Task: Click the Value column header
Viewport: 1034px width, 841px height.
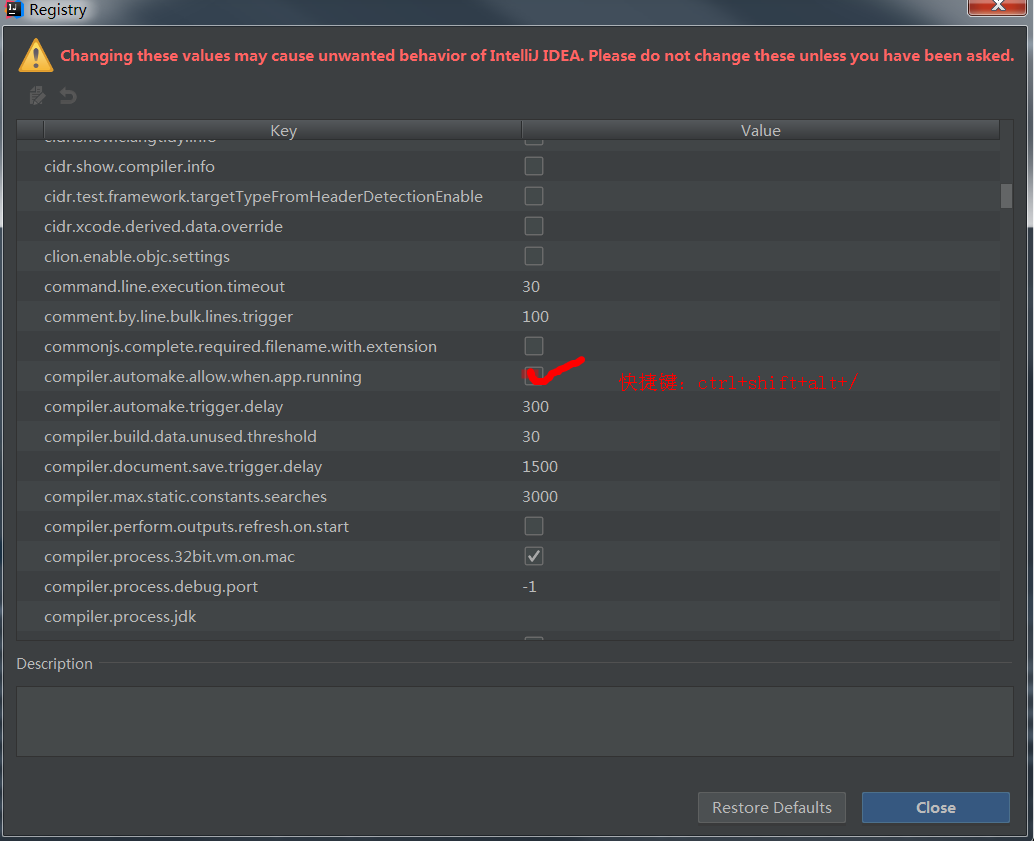Action: pyautogui.click(x=760, y=131)
